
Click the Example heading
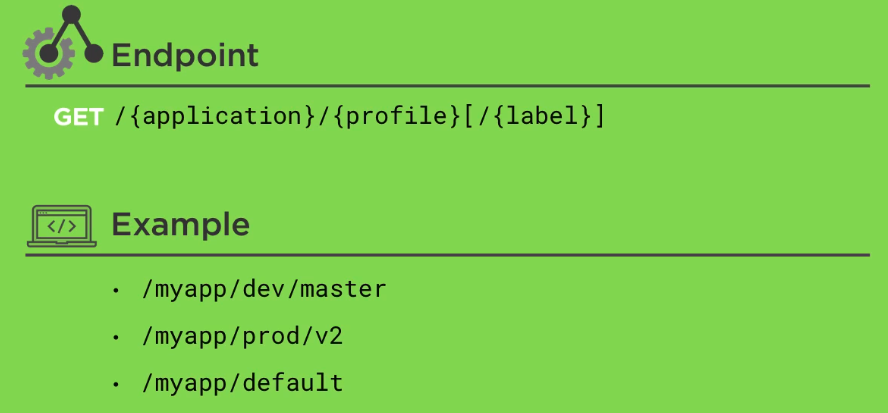(180, 225)
